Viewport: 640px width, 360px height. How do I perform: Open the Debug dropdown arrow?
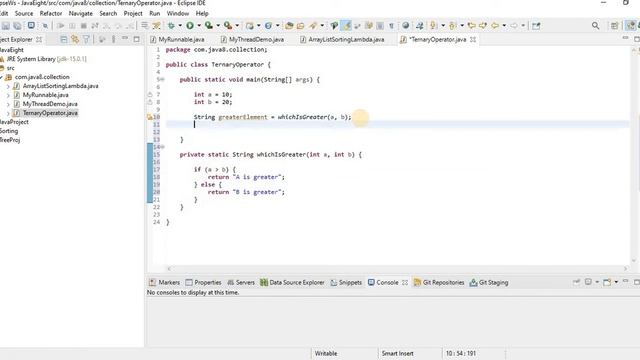point(180,26)
